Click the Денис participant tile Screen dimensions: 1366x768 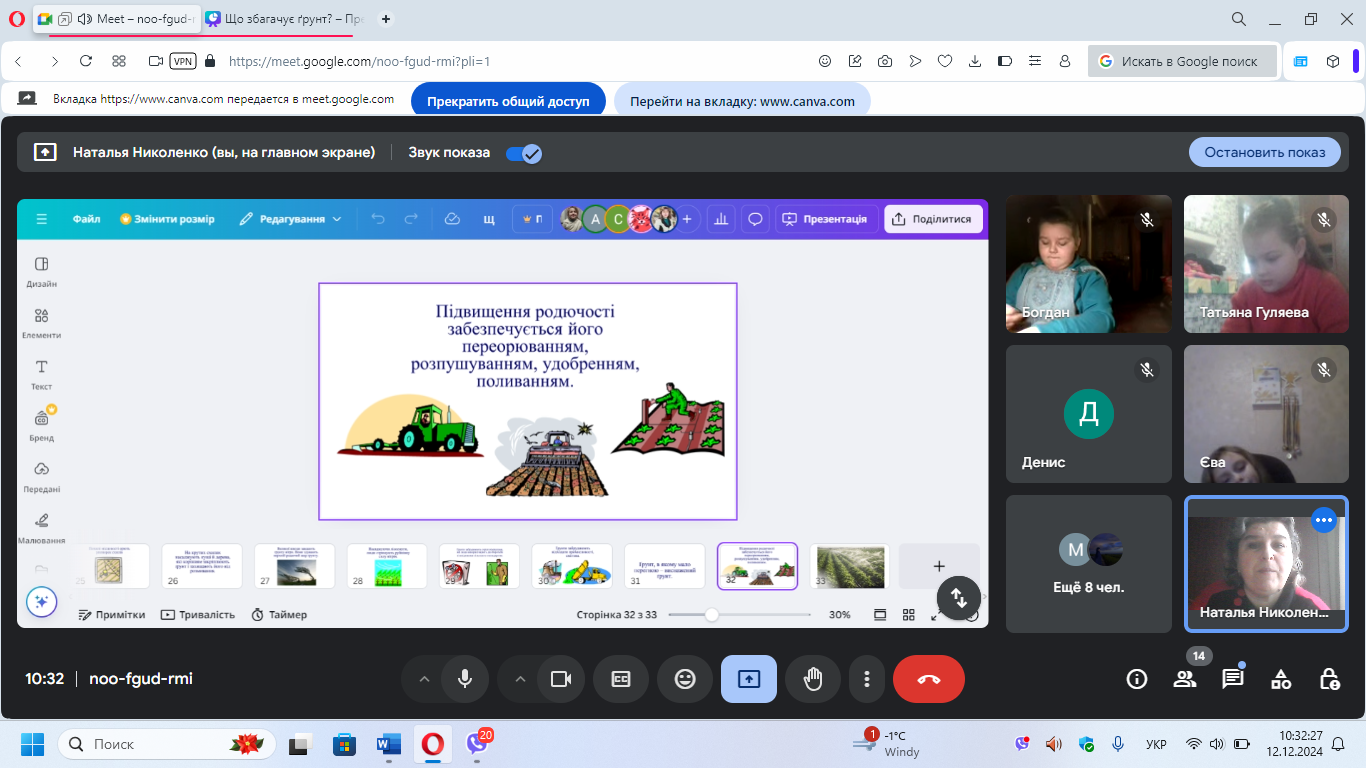[1089, 414]
